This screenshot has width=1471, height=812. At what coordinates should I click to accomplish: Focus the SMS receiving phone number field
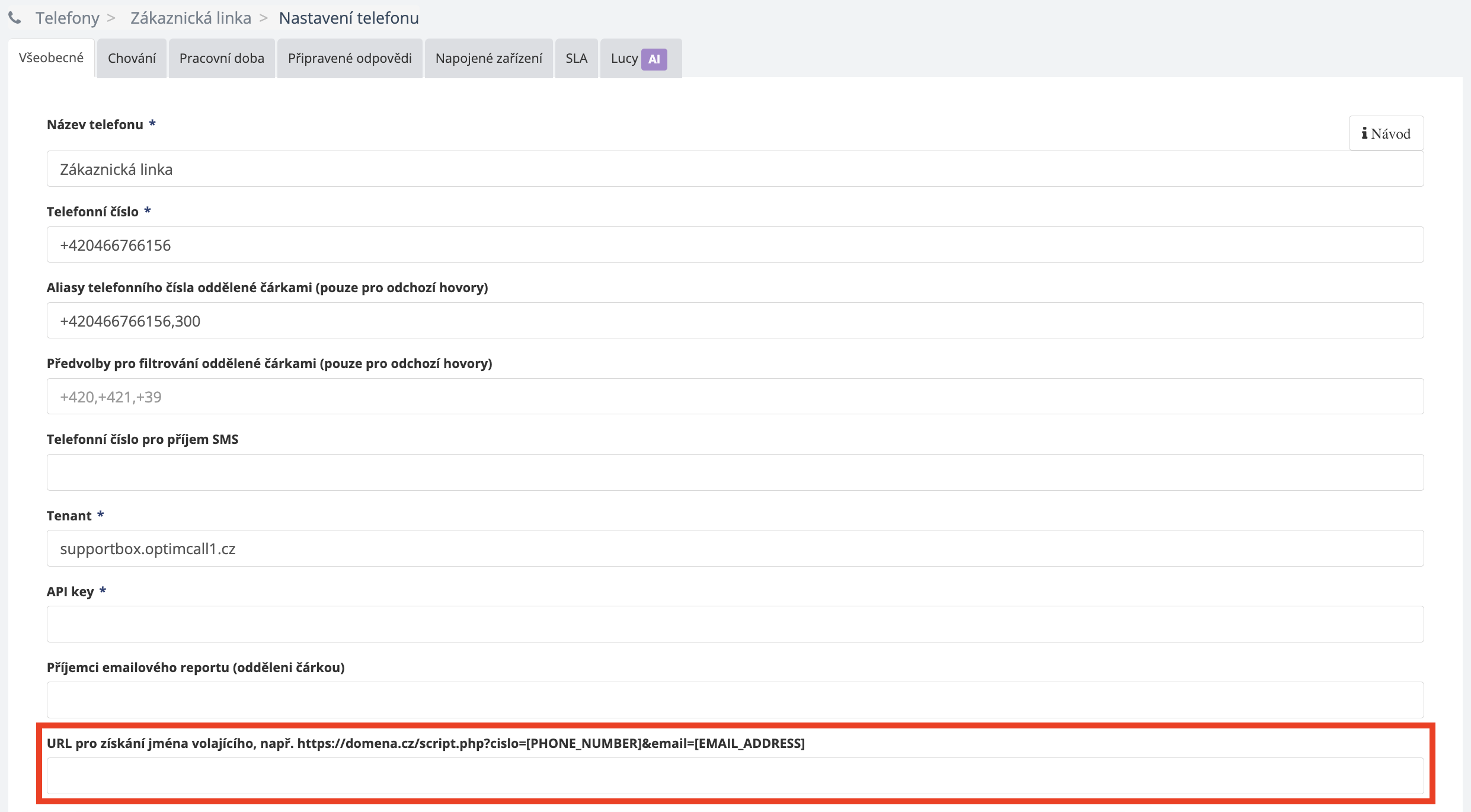coord(735,472)
